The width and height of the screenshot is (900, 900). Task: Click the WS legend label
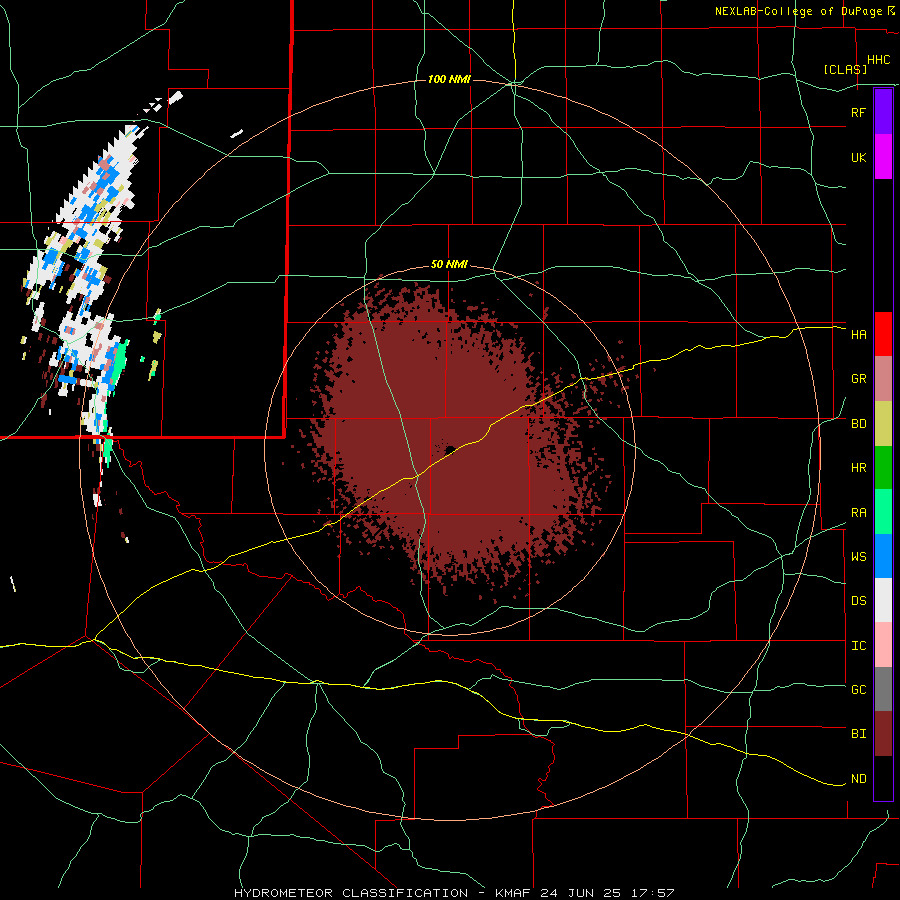click(x=858, y=557)
